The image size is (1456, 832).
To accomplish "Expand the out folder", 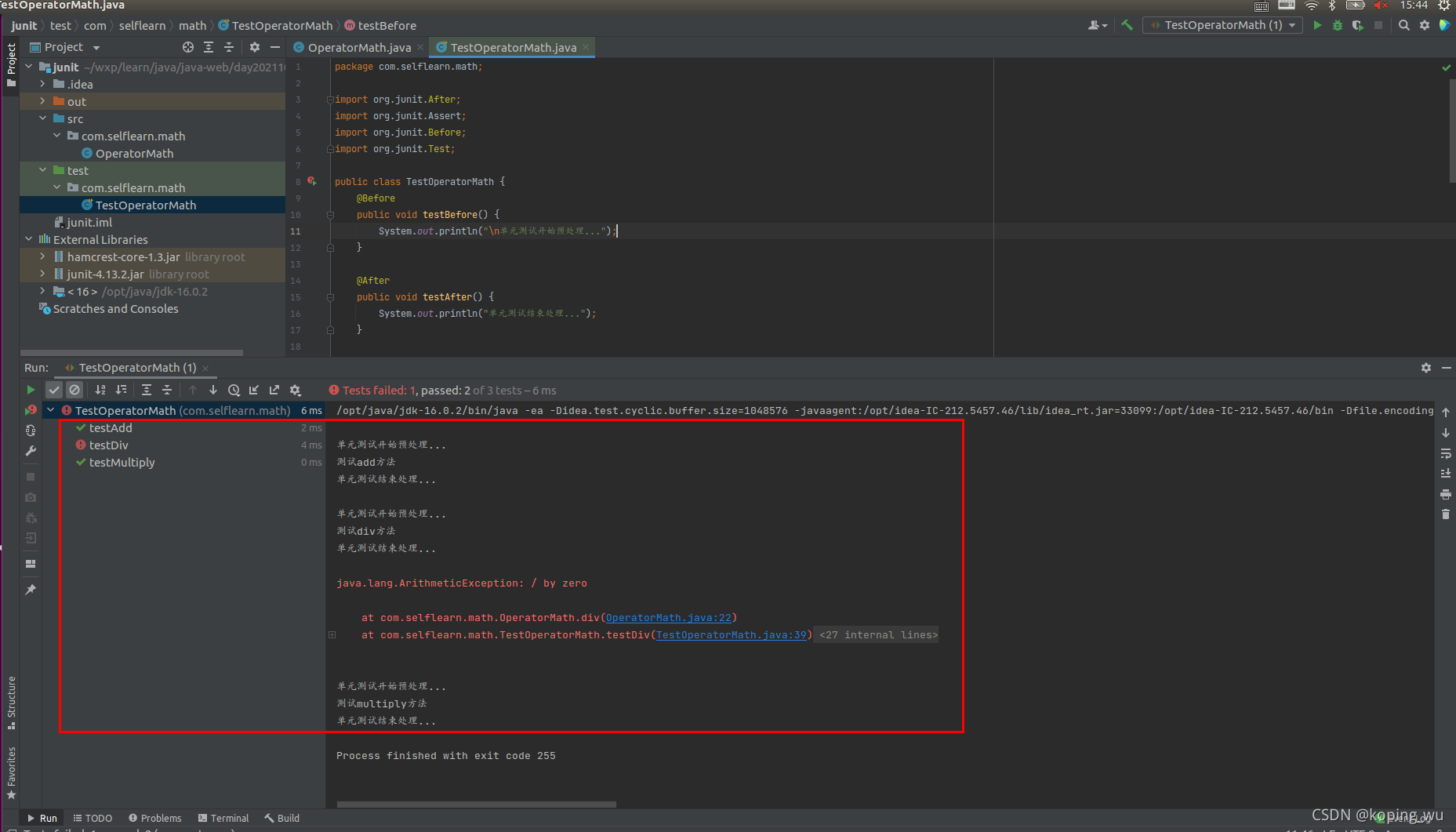I will click(43, 101).
